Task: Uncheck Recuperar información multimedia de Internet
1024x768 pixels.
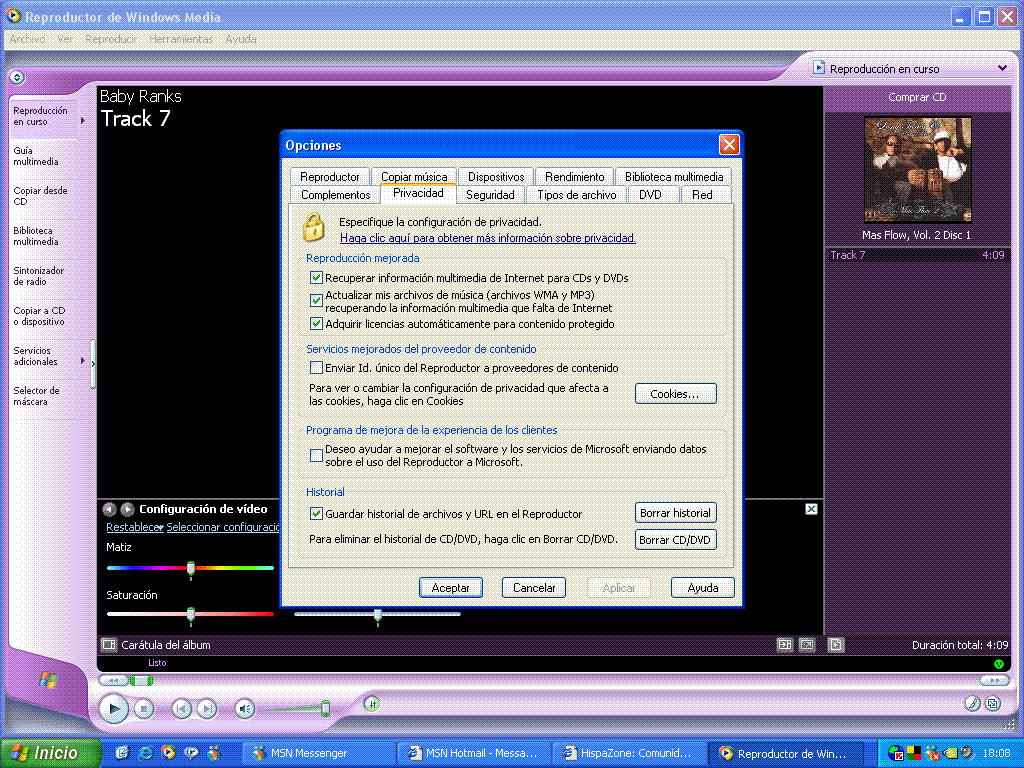Action: 317,278
